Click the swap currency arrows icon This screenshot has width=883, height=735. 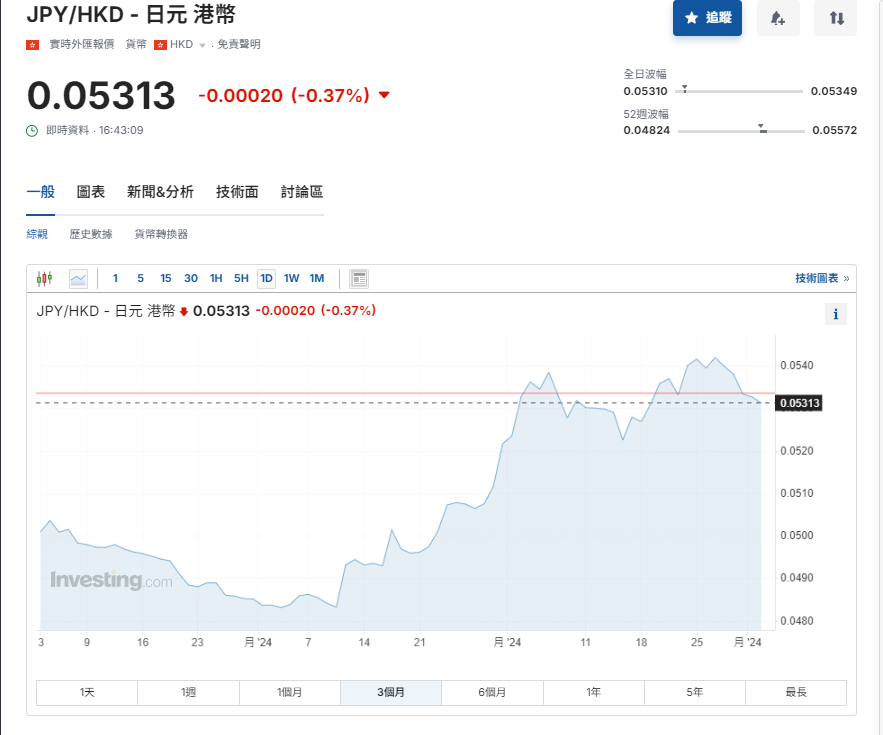pos(836,18)
